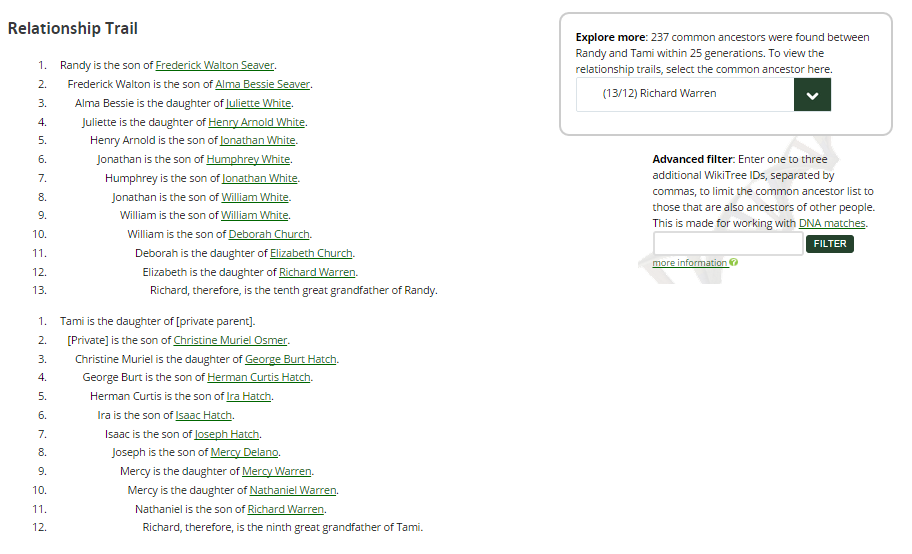Open the DNA matches link
912x554 pixels.
click(832, 223)
